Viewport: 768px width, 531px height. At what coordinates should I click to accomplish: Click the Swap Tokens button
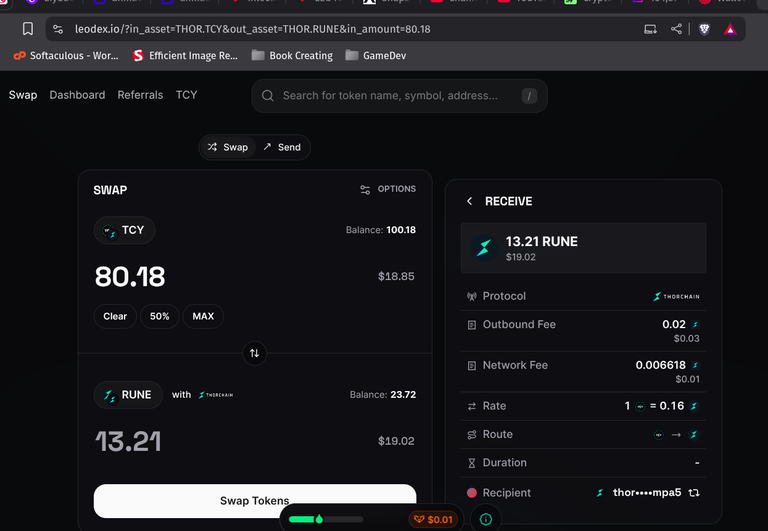pyautogui.click(x=255, y=501)
